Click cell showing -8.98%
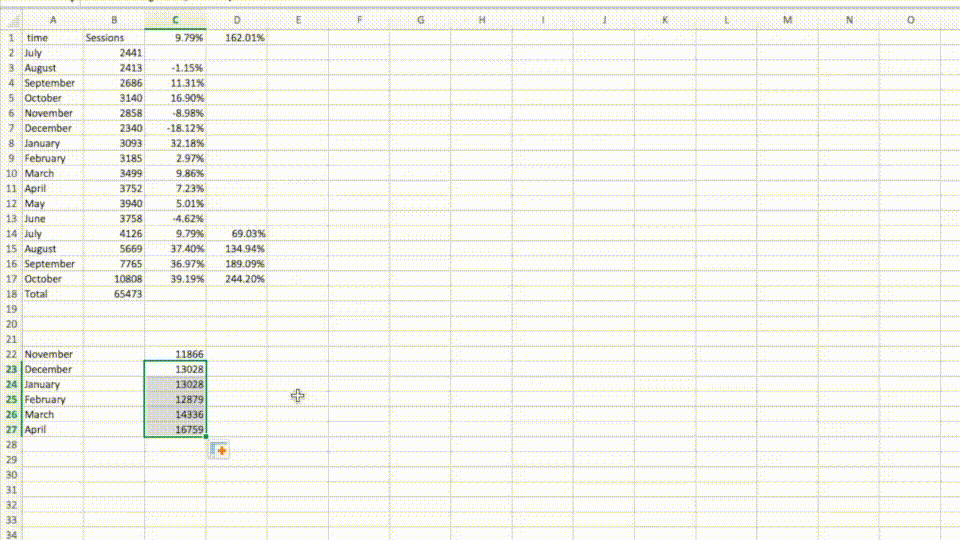Screen dimensions: 960x540 click(x=175, y=113)
